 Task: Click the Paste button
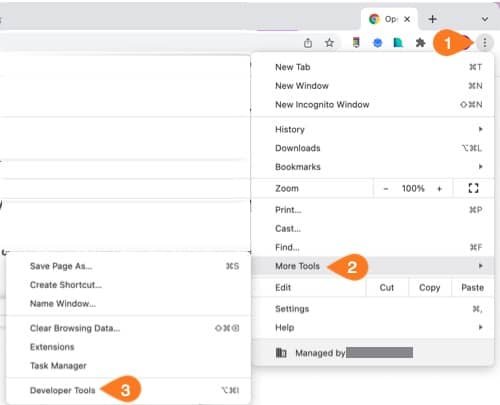pos(472,287)
